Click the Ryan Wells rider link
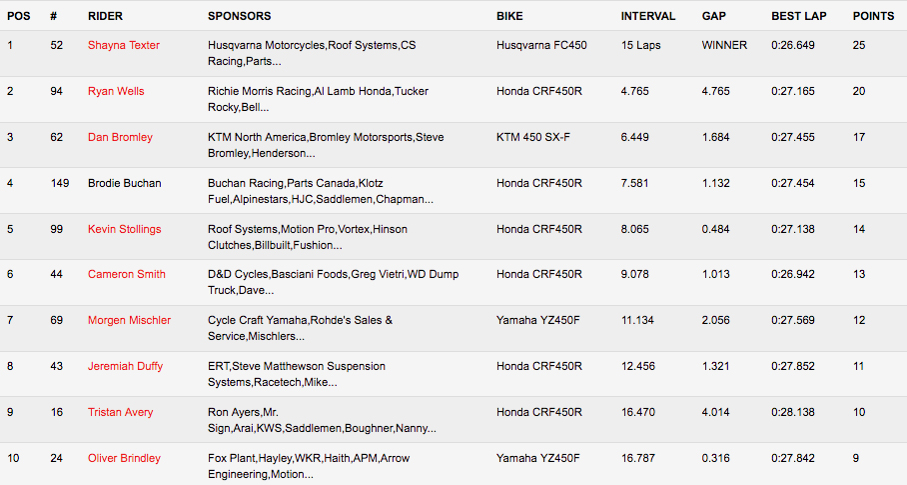The image size is (907, 485). [116, 91]
